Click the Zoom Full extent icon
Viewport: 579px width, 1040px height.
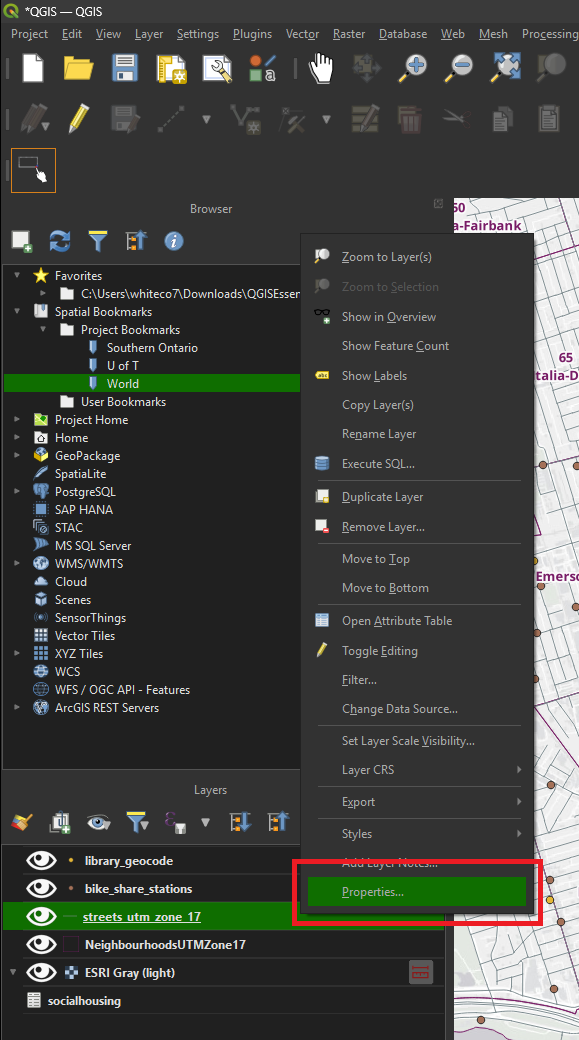pyautogui.click(x=507, y=68)
